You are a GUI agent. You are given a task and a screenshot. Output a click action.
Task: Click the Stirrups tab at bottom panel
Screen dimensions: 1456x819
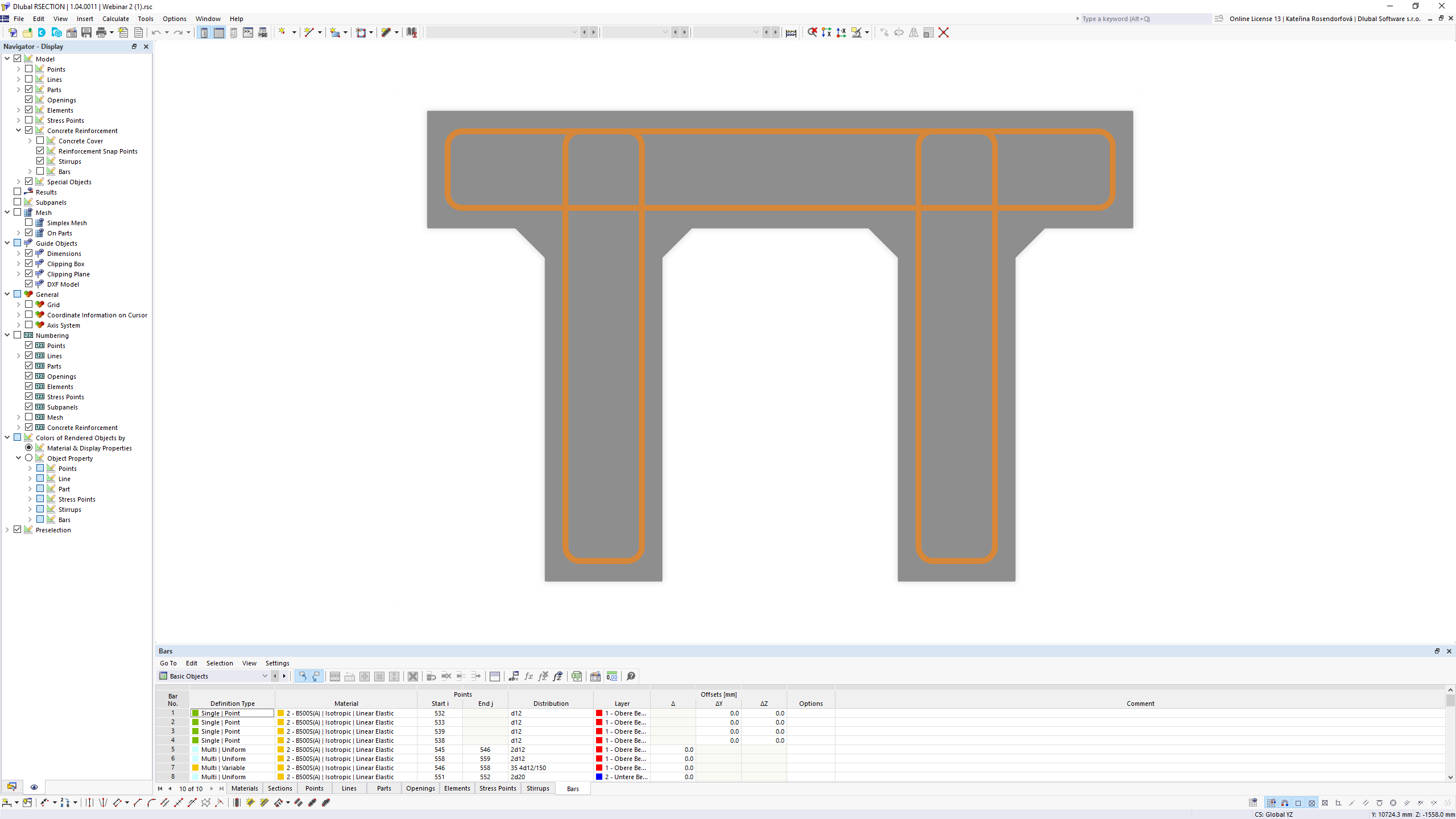[x=538, y=788]
